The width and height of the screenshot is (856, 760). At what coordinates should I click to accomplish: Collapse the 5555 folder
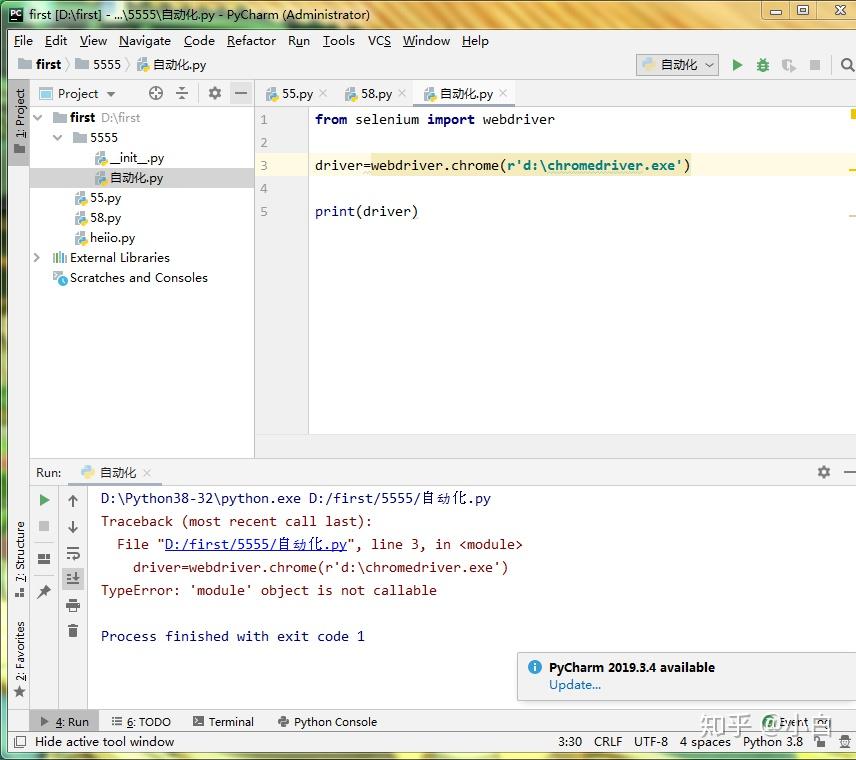click(x=58, y=138)
